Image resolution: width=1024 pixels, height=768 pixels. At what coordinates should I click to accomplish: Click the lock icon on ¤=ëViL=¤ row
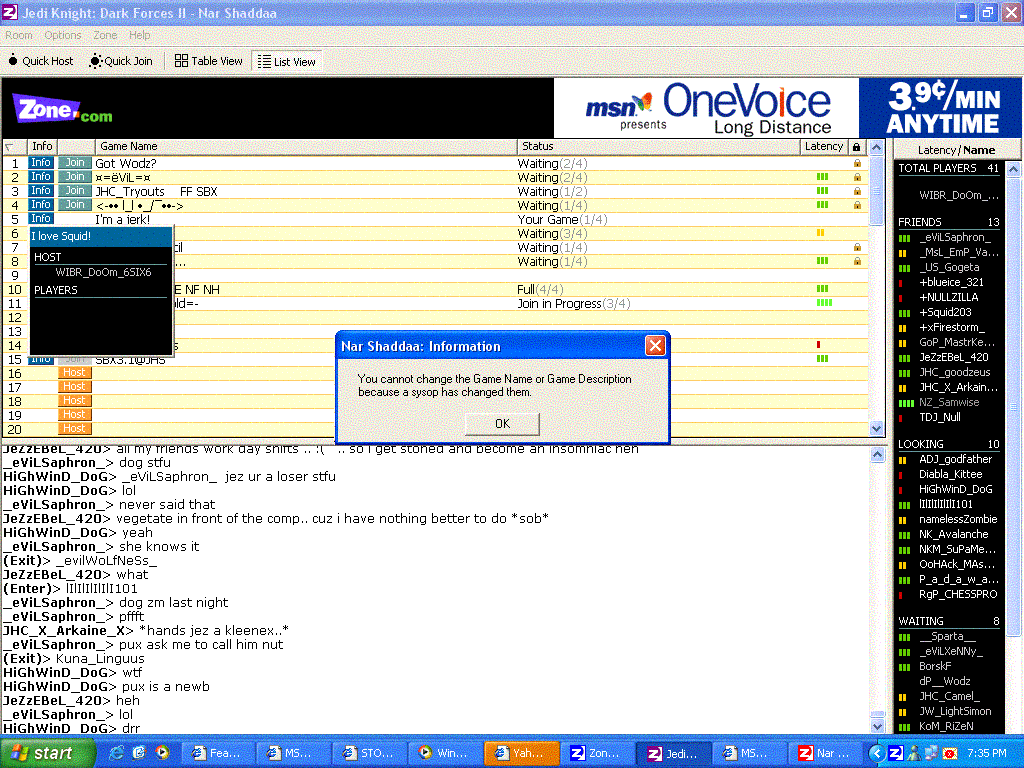[857, 177]
